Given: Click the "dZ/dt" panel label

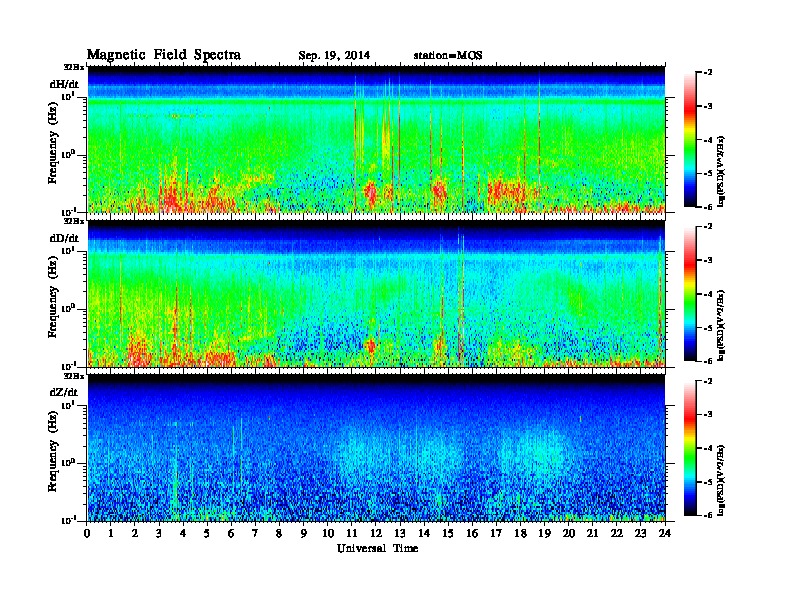Looking at the screenshot, I should pyautogui.click(x=64, y=392).
